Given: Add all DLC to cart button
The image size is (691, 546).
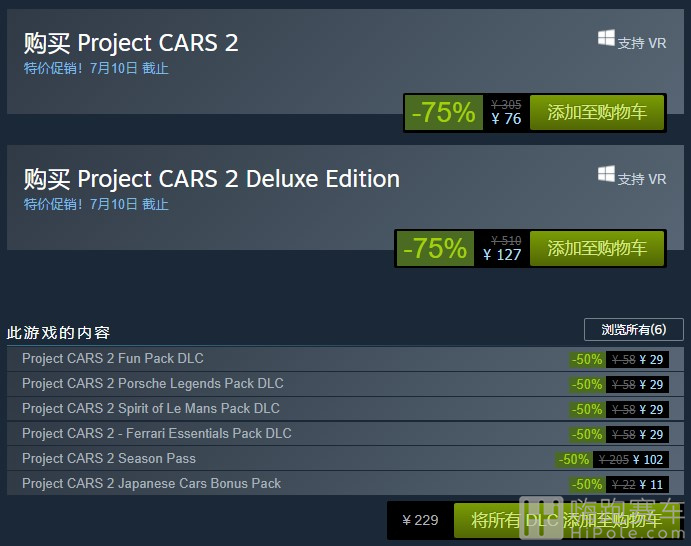Looking at the screenshot, I should tap(566, 520).
